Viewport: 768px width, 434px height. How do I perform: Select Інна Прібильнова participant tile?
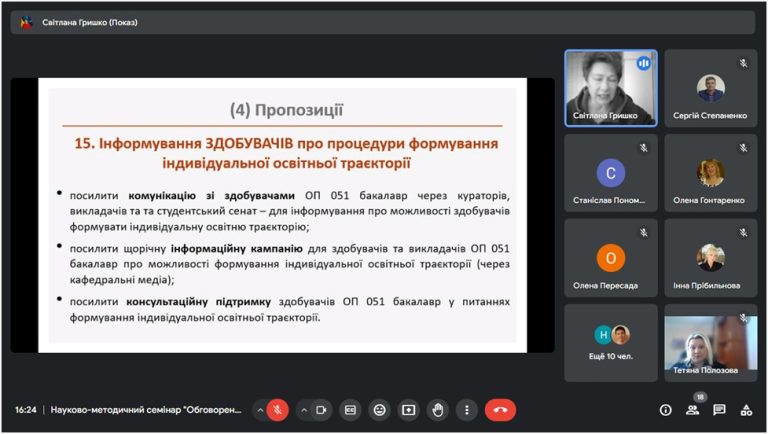click(x=711, y=258)
